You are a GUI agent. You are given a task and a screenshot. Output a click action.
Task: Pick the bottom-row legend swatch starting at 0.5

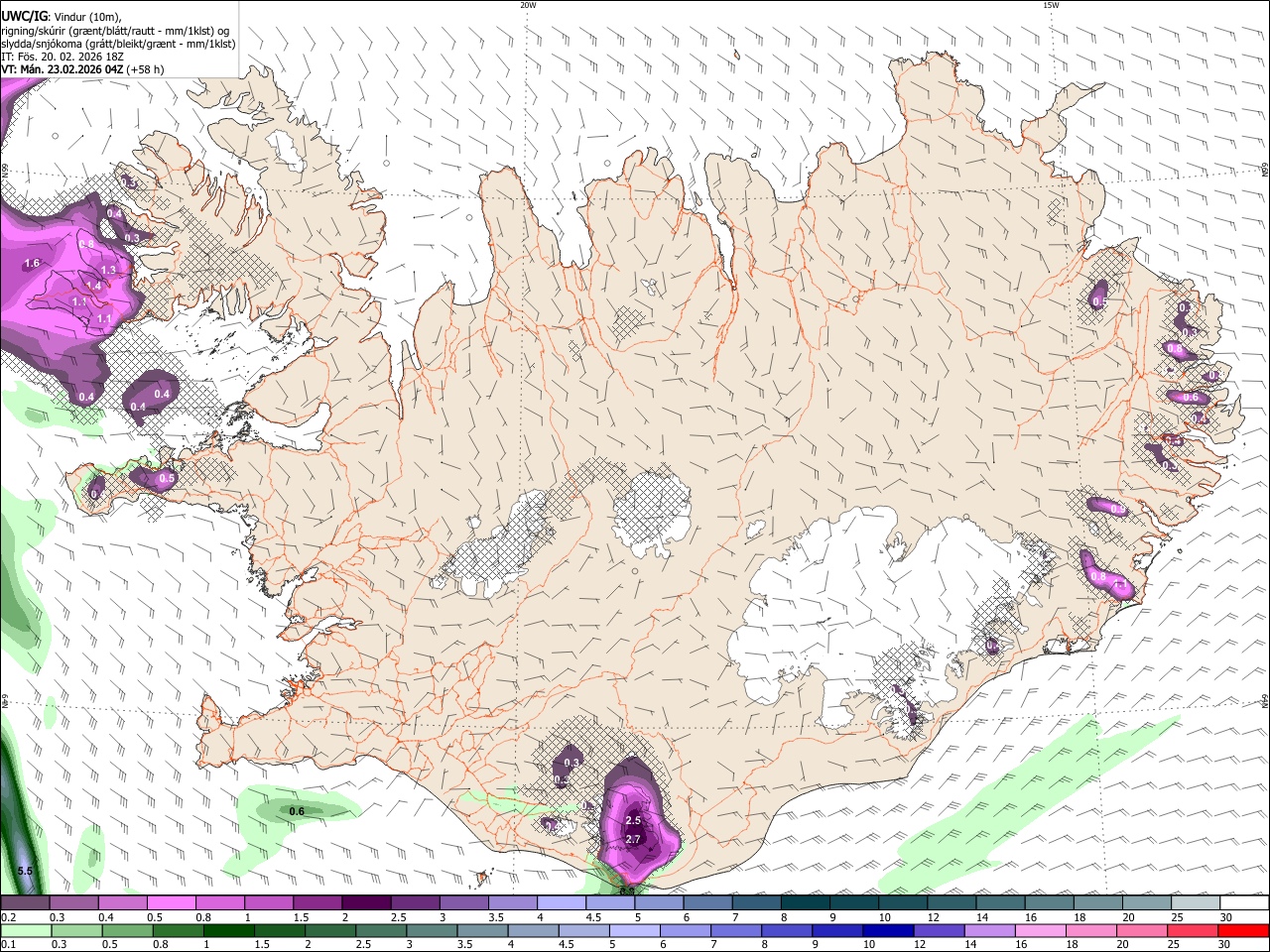pos(129,931)
